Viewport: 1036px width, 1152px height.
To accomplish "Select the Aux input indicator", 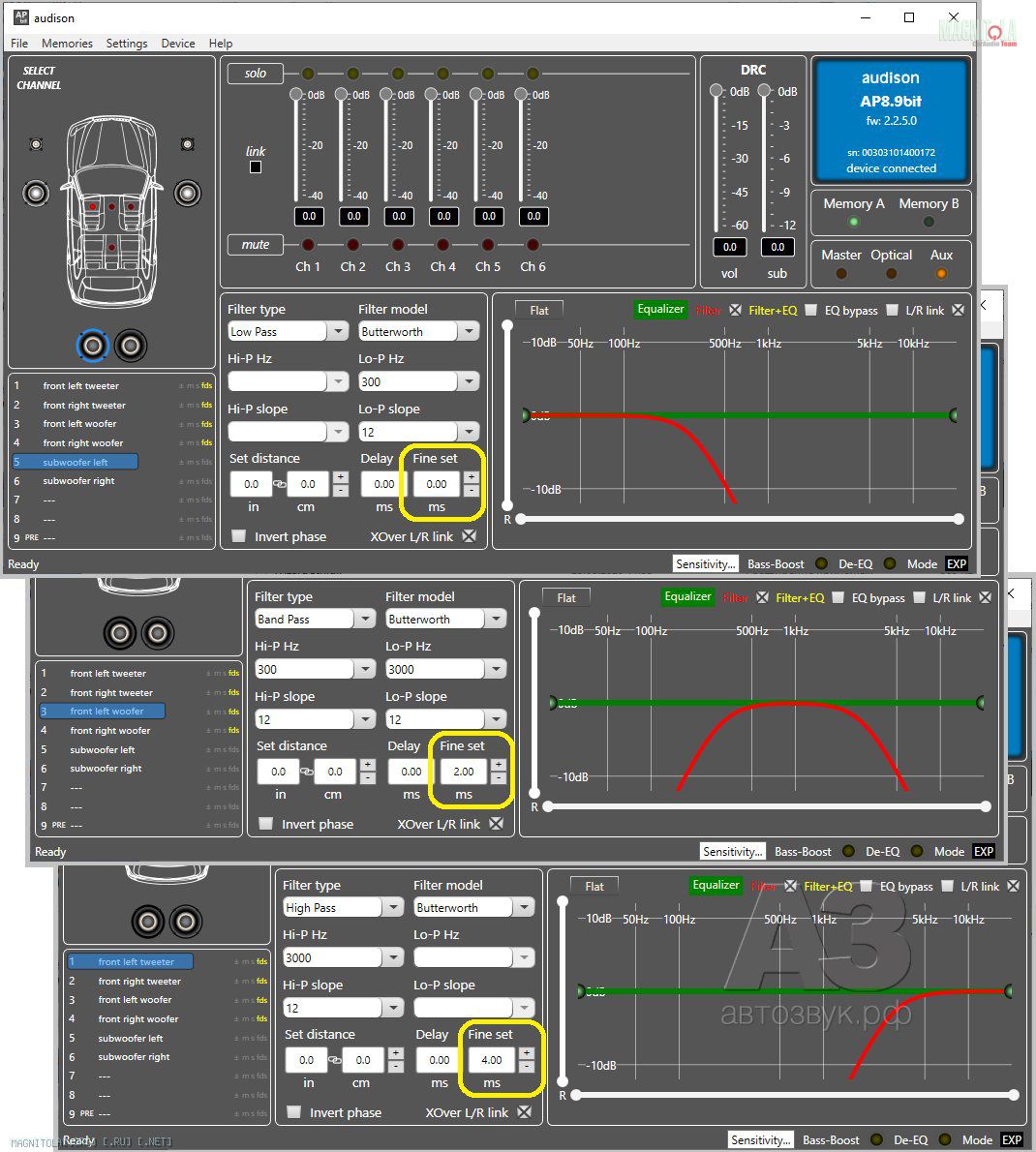I will 941,273.
